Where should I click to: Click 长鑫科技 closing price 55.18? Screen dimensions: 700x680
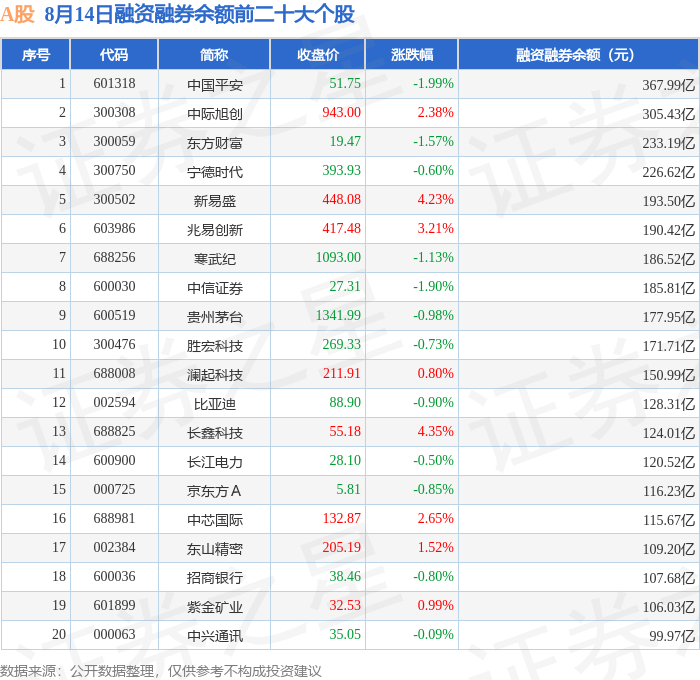pyautogui.click(x=345, y=432)
